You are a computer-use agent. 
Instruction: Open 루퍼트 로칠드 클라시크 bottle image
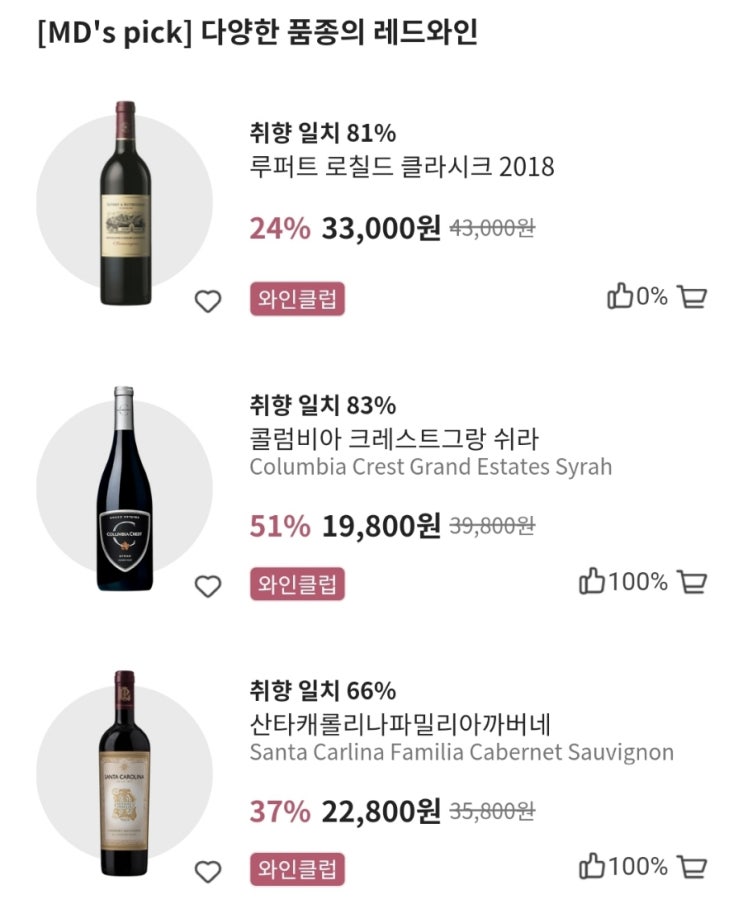coord(125,195)
